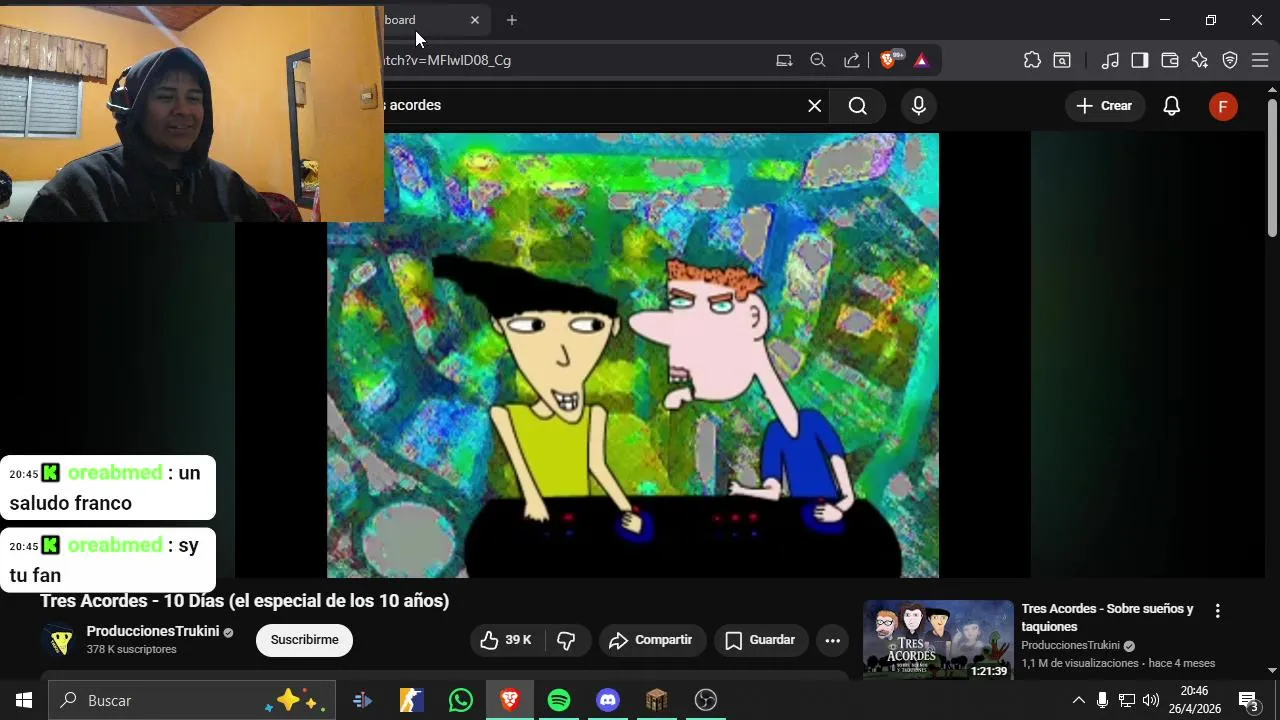Open suggested video title 'Tres Acordes - Sobre sueños y taquiones'
This screenshot has height=720, width=1280.
(x=1107, y=617)
